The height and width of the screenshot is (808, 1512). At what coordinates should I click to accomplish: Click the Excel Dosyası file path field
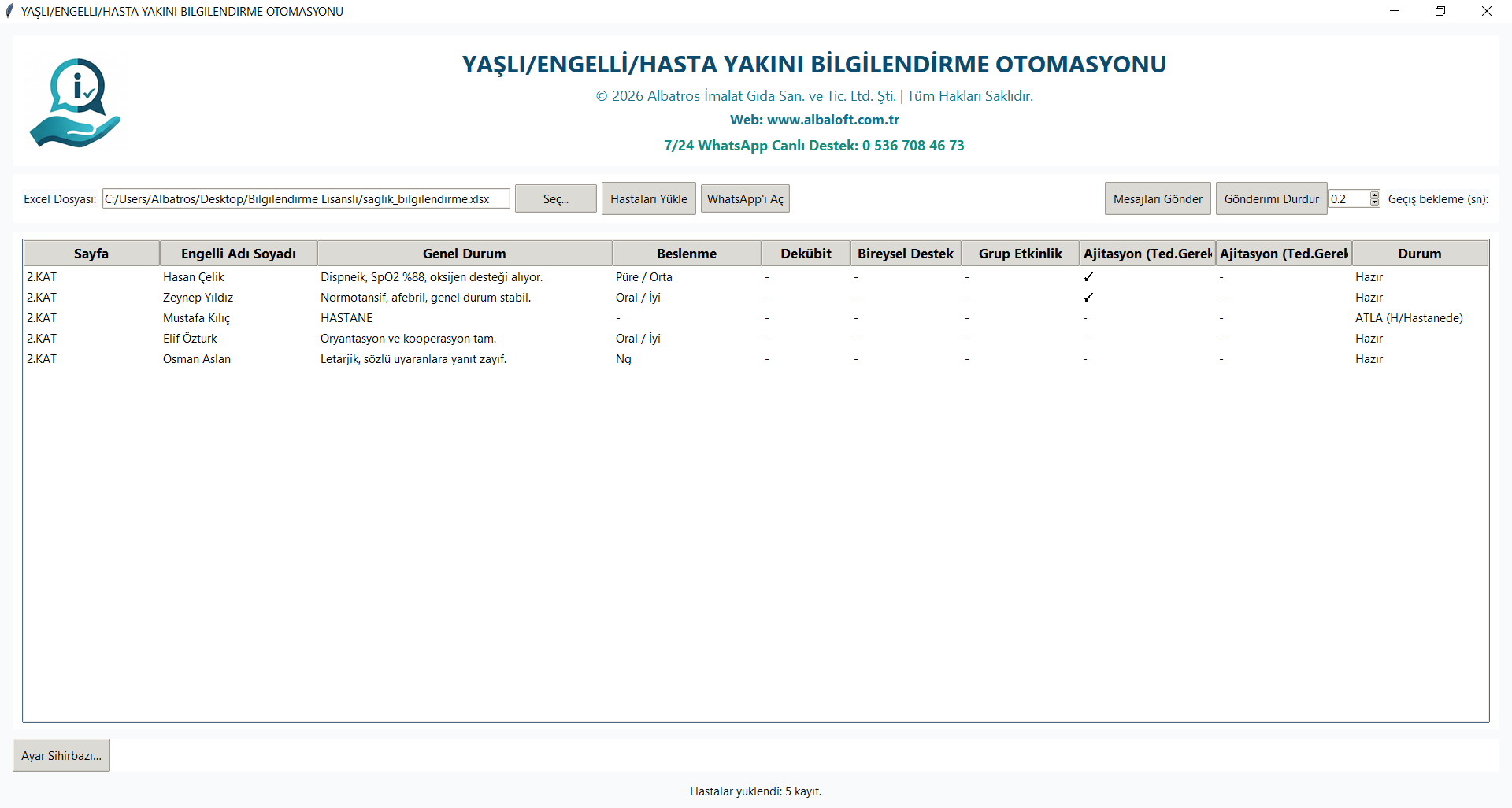pos(306,198)
